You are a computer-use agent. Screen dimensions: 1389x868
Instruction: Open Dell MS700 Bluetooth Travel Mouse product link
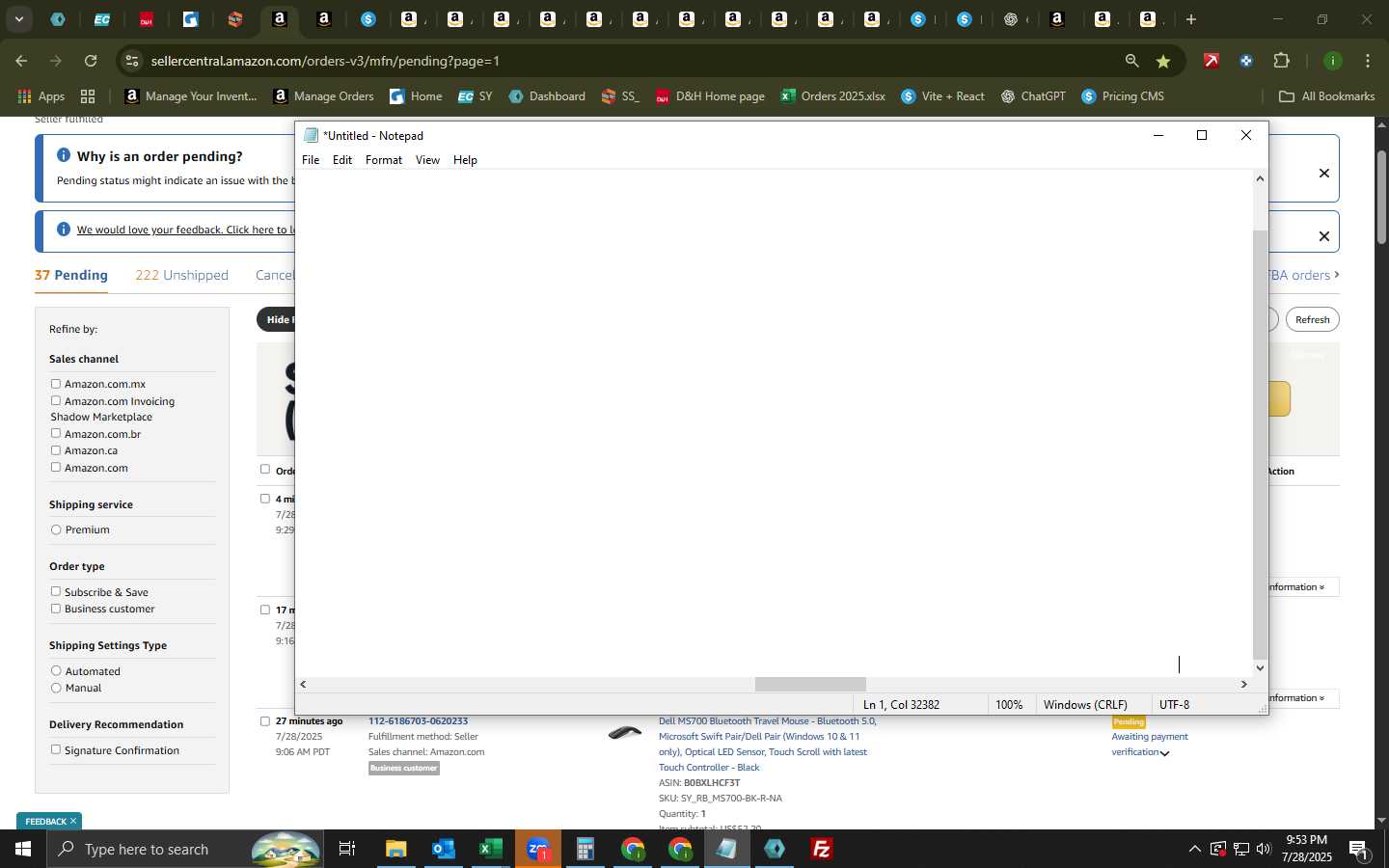coord(768,744)
